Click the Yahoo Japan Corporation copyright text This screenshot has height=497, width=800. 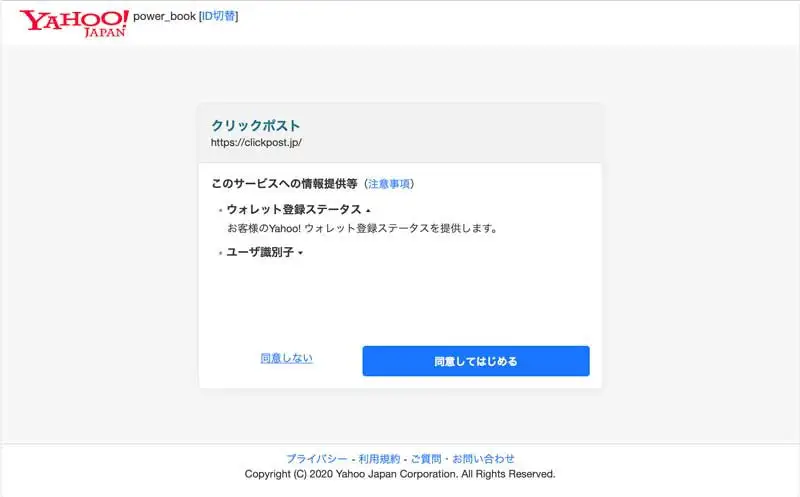pos(400,474)
